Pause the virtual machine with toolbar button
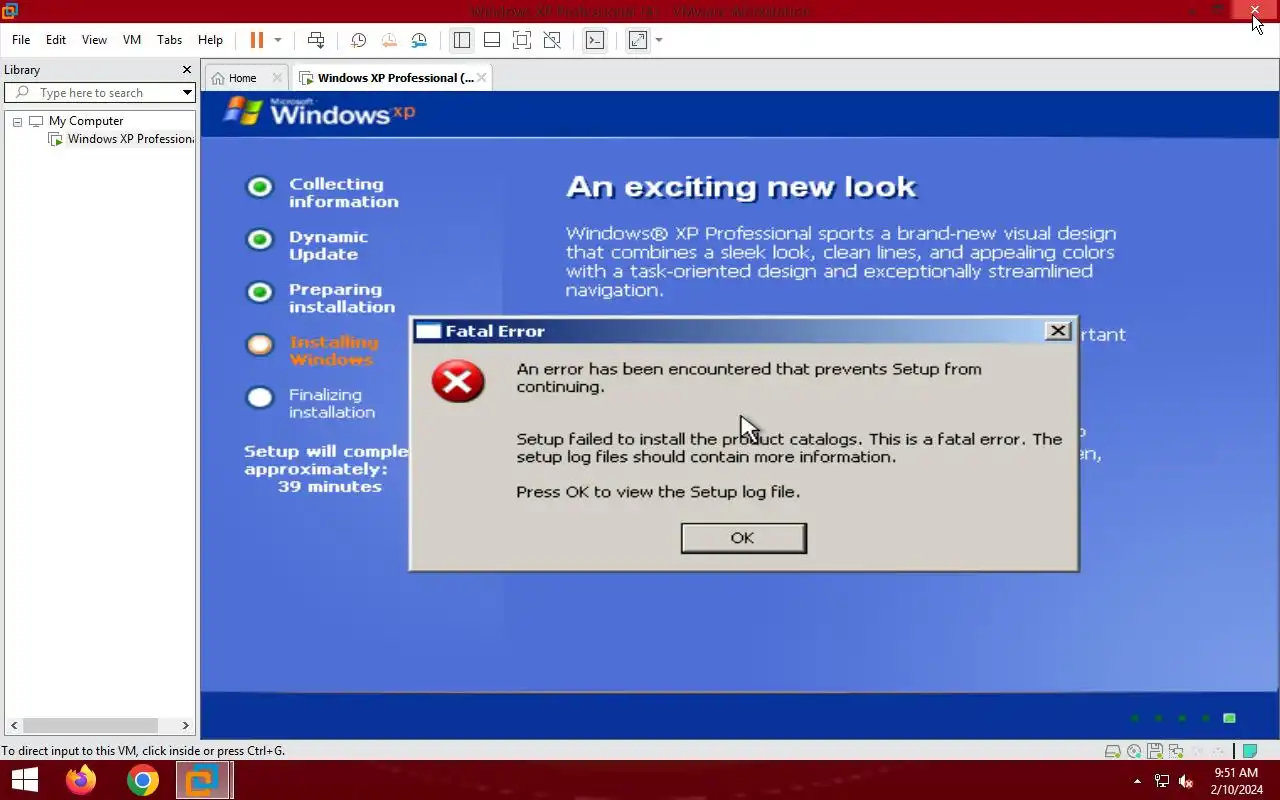Screen dimensions: 1280x800 point(257,40)
